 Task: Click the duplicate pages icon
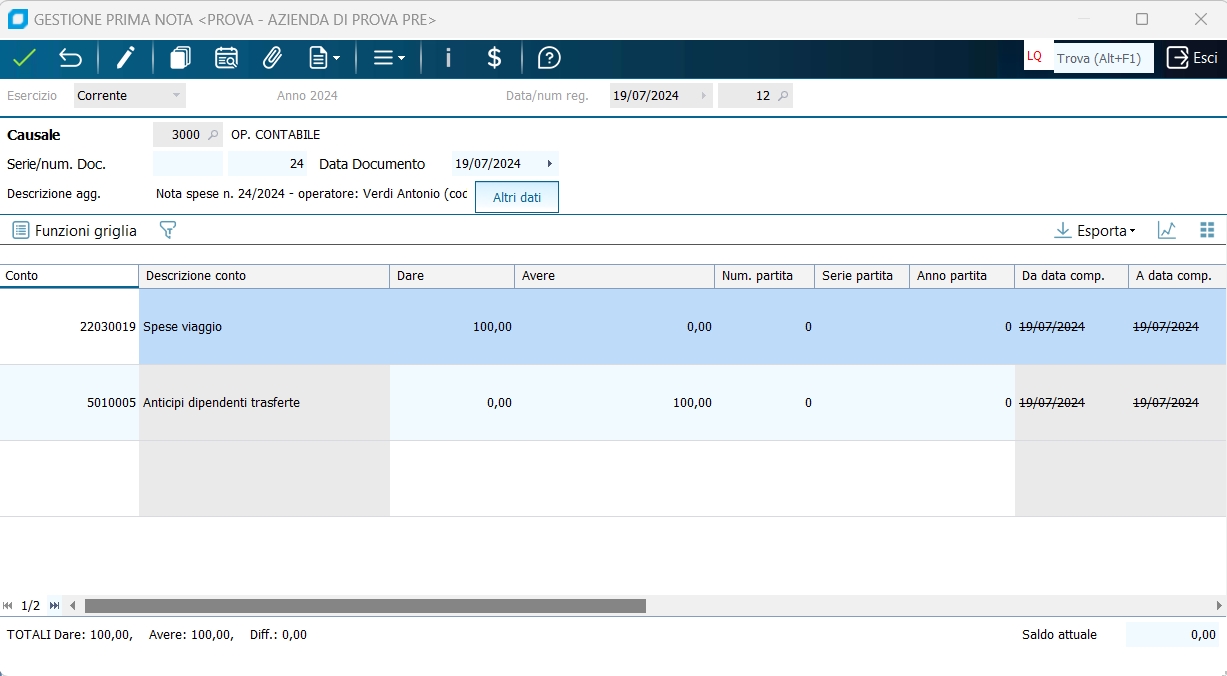coord(180,58)
